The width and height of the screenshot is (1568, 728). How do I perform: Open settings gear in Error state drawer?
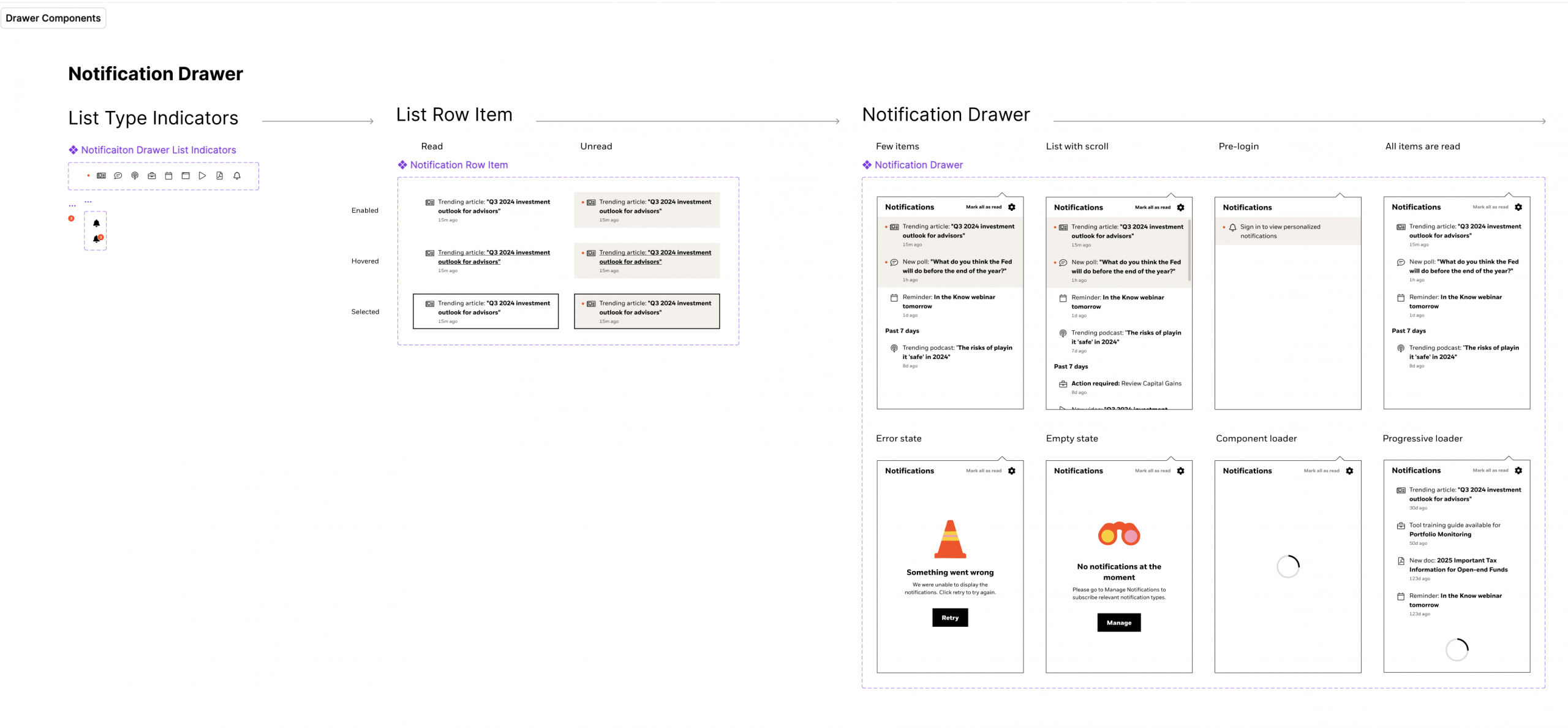pos(1012,471)
